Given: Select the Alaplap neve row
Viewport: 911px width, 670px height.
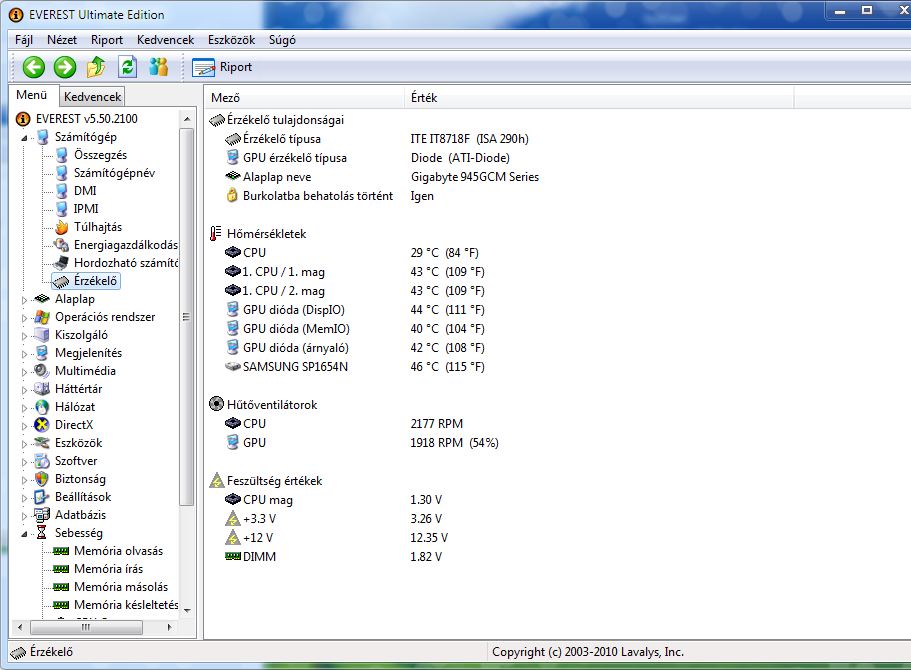Looking at the screenshot, I should 382,177.
